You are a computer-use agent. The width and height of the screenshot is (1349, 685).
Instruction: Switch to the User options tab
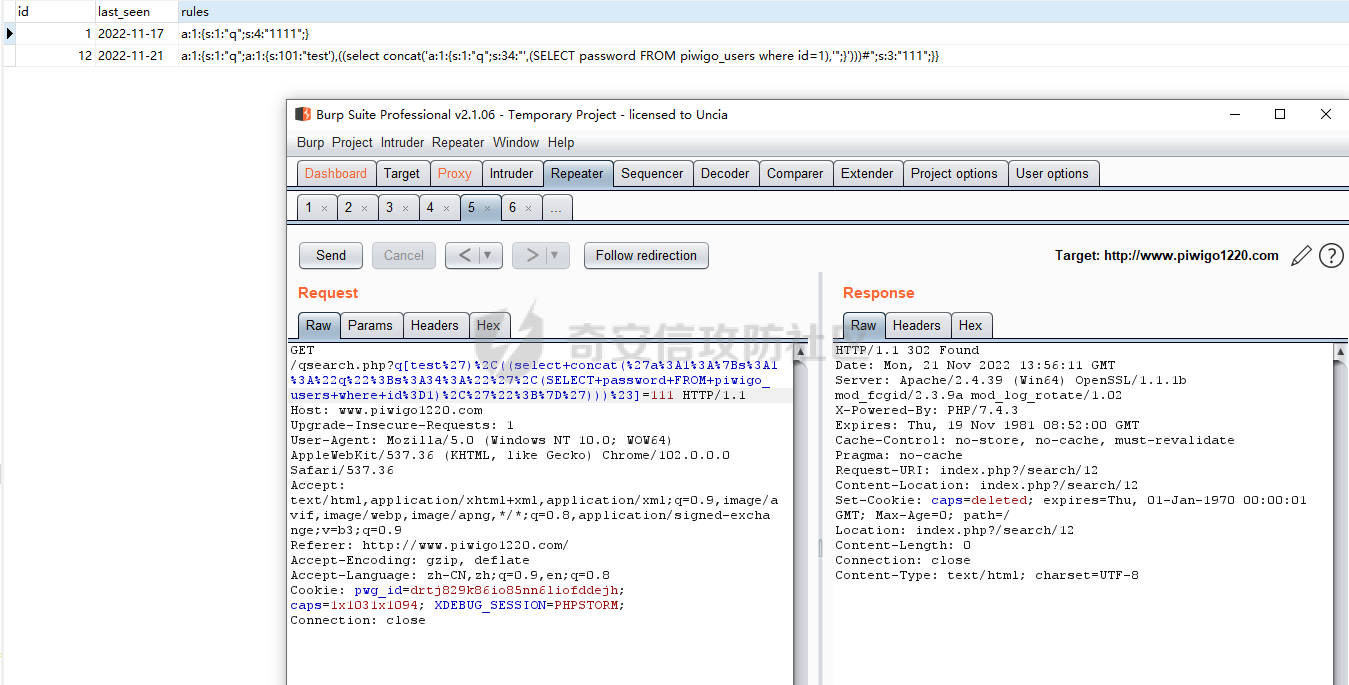(x=1052, y=173)
